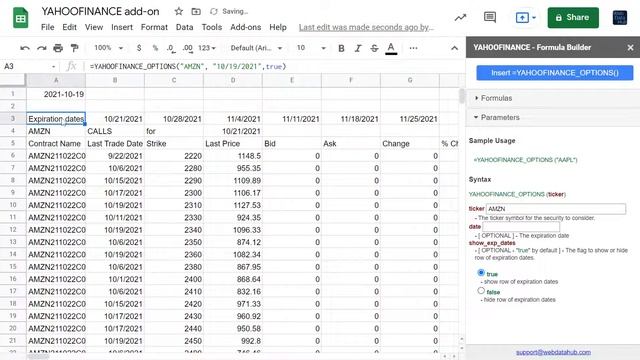Open more toolbar options ellipsis
The height and width of the screenshot is (360, 640).
(x=413, y=48)
